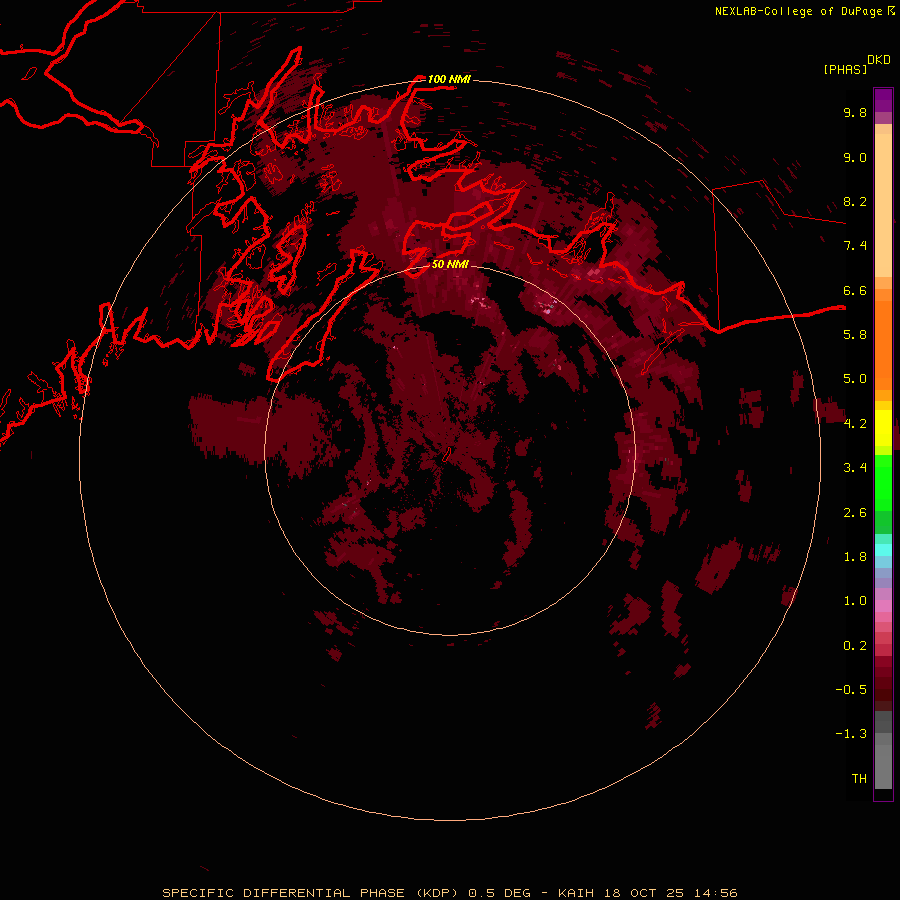The height and width of the screenshot is (900, 900).
Task: Pick the gray band at the scale bottom
Action: (x=883, y=767)
